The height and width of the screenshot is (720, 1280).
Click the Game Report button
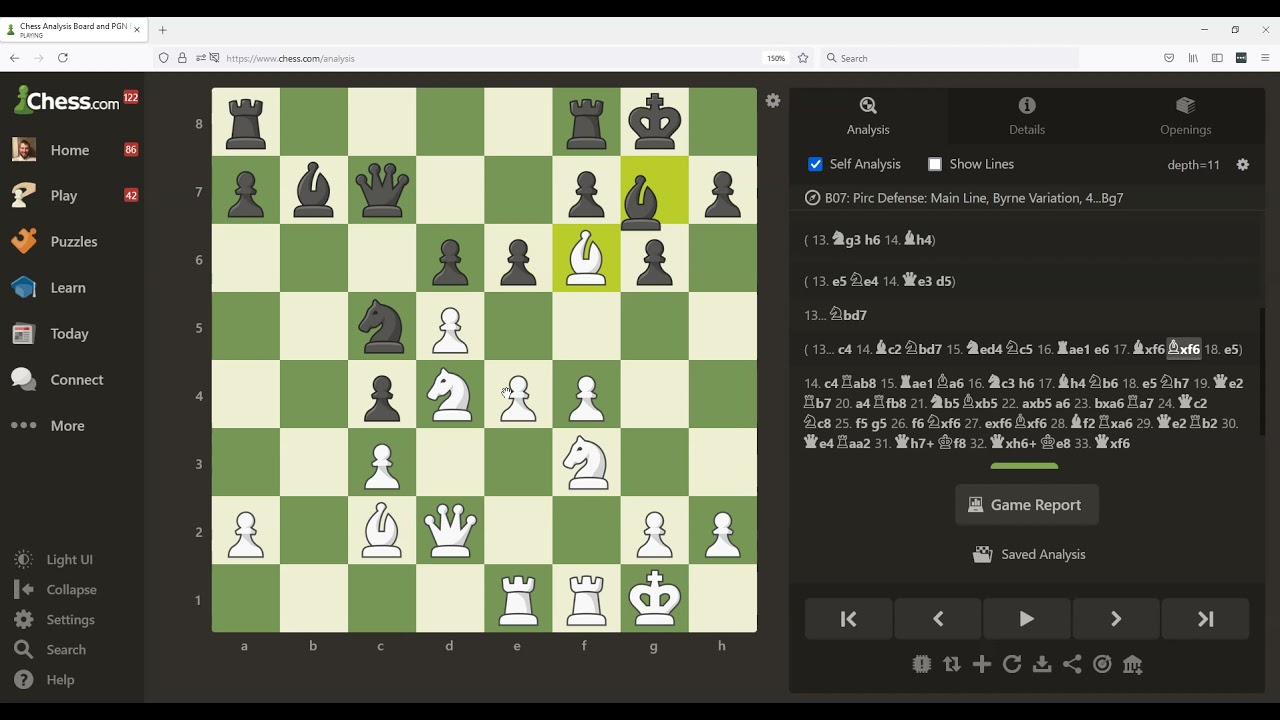pyautogui.click(x=1027, y=505)
